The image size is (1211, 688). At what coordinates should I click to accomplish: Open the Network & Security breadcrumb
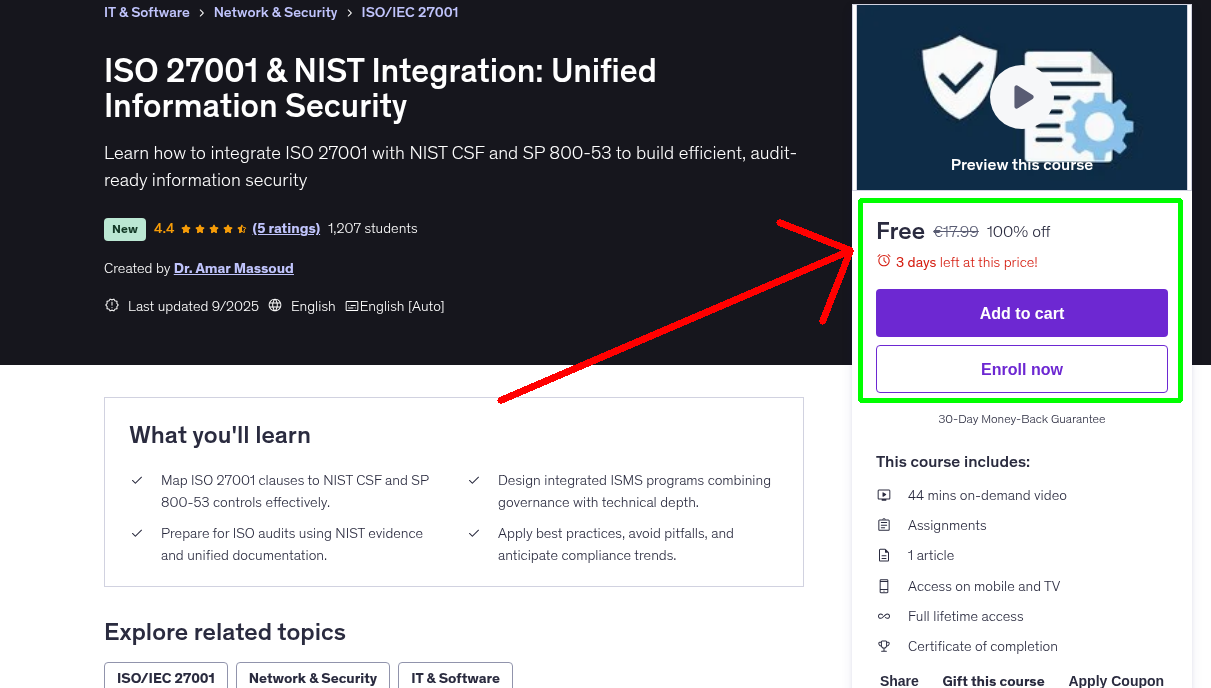click(x=275, y=12)
